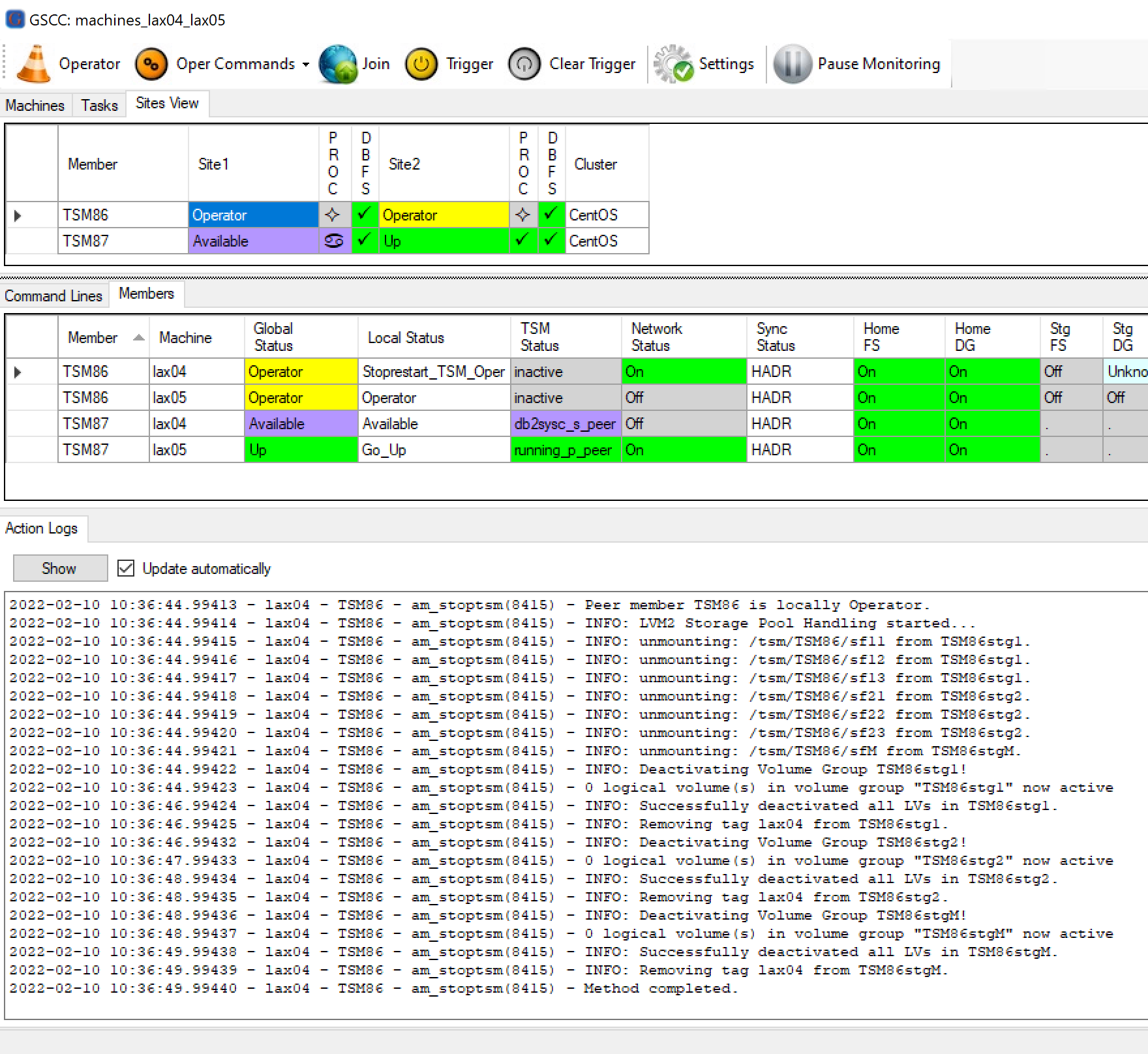Open Settings gear icon

pyautogui.click(x=674, y=64)
